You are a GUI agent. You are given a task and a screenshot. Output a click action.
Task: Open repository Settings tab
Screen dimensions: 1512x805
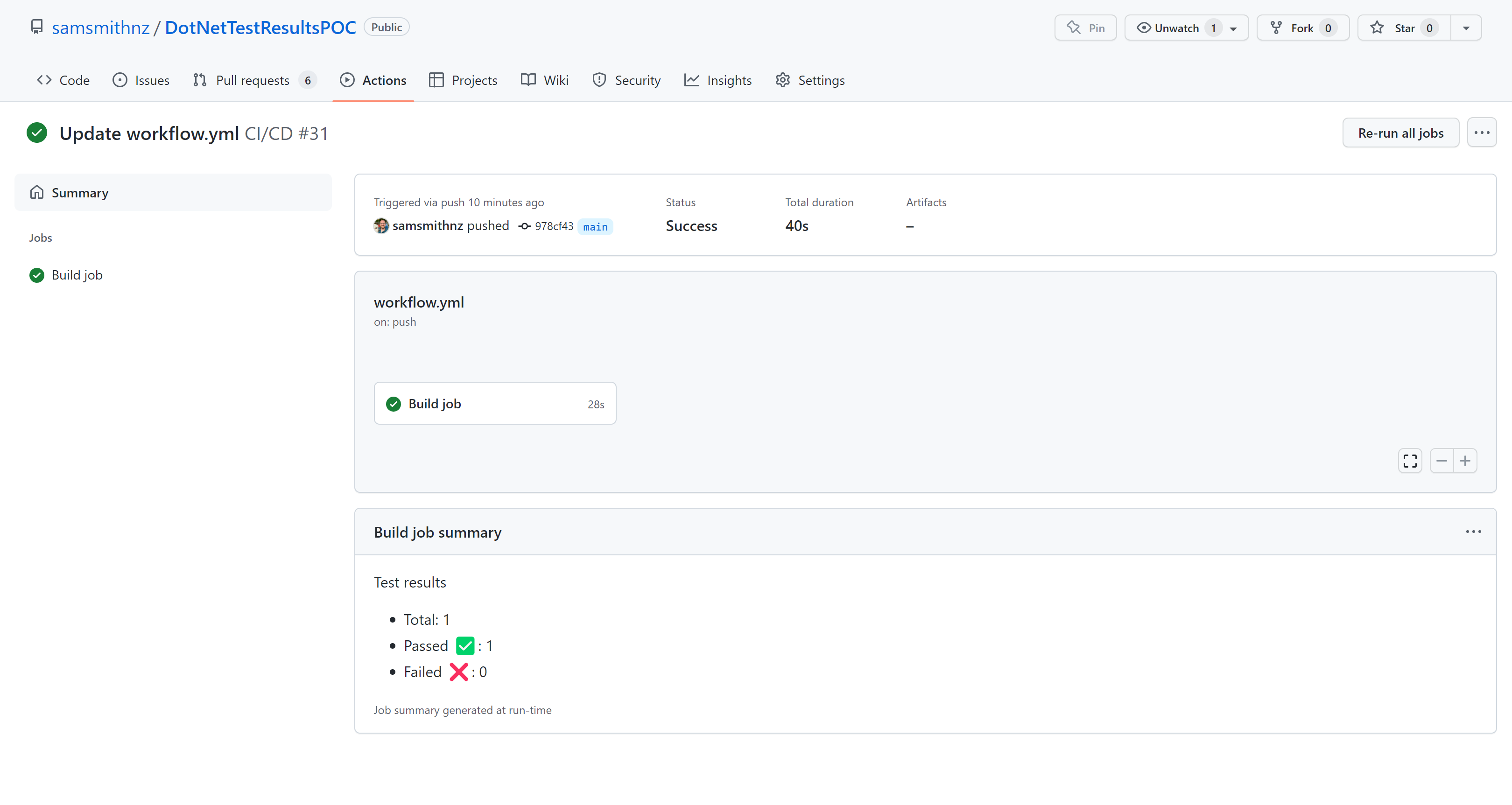coord(810,80)
